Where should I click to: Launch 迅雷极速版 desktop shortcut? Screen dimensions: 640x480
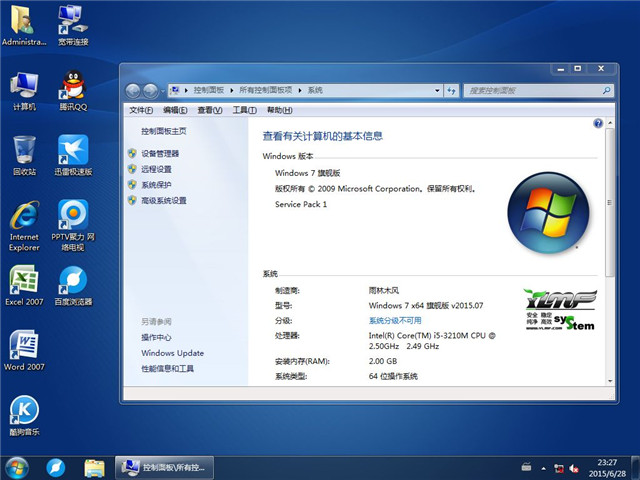pos(73,156)
